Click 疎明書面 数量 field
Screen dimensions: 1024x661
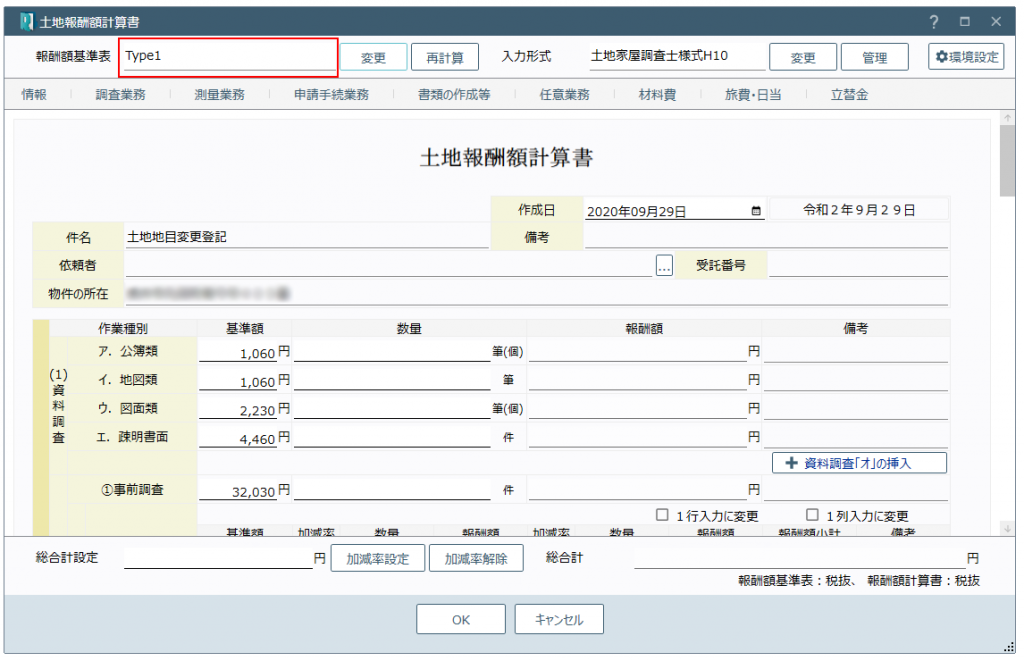392,438
